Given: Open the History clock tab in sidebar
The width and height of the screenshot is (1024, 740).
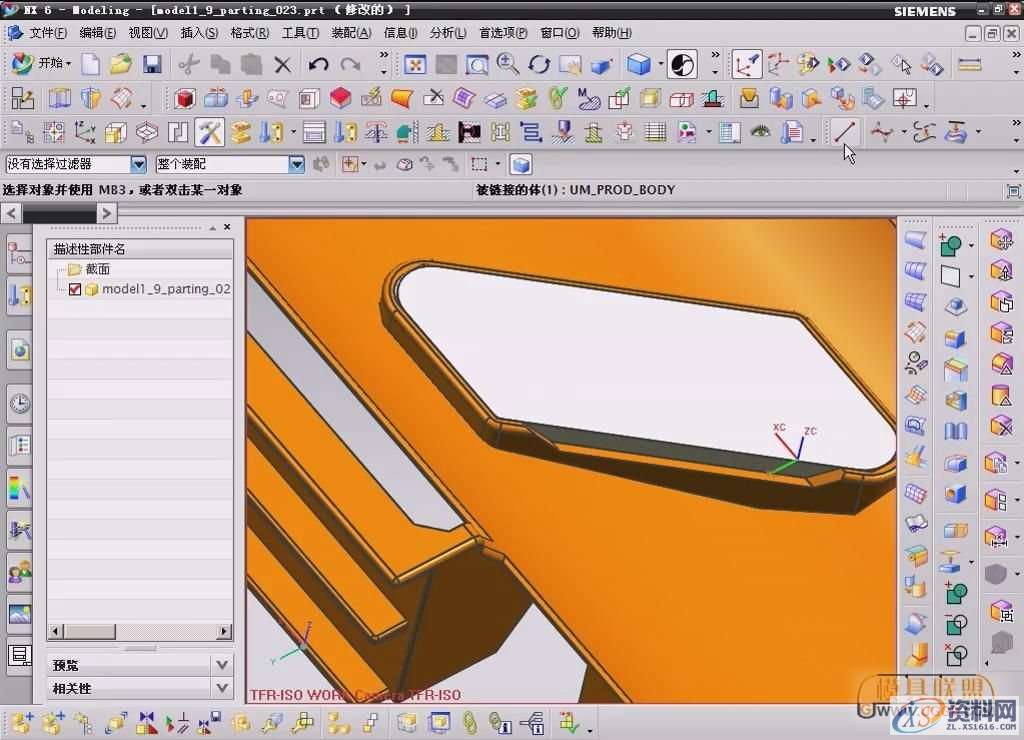Looking at the screenshot, I should [x=19, y=404].
